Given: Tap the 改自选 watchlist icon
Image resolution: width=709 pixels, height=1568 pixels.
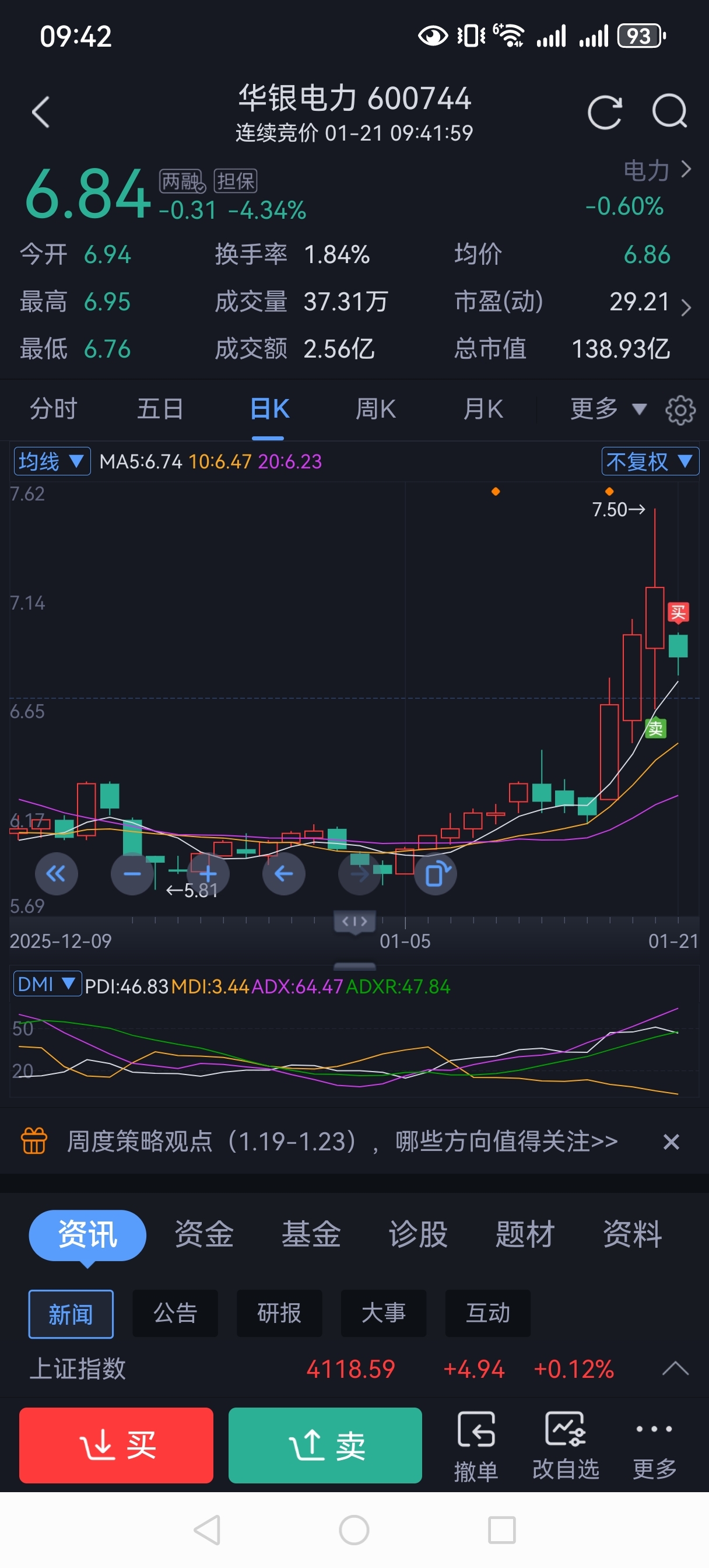Looking at the screenshot, I should 566,1445.
